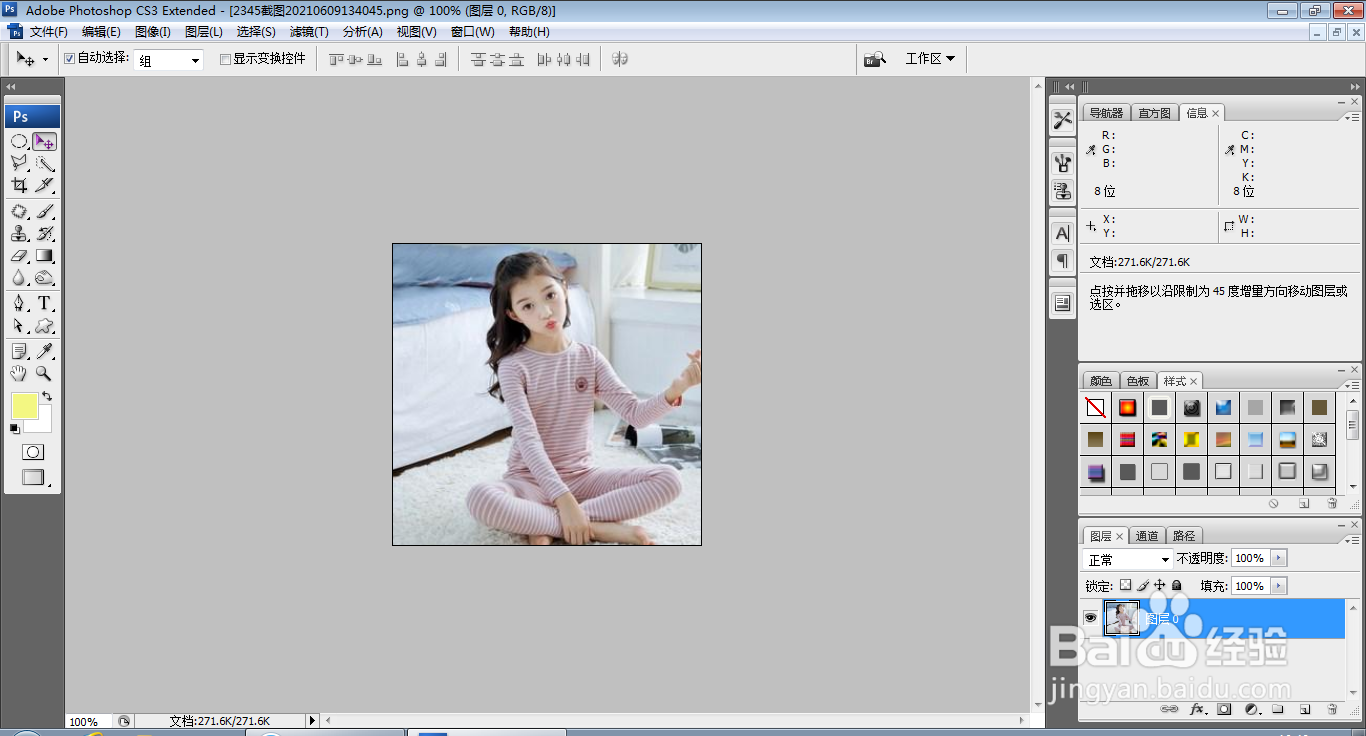Open new adjustment layer menu
Viewport: 1366px width, 736px height.
tap(1251, 709)
